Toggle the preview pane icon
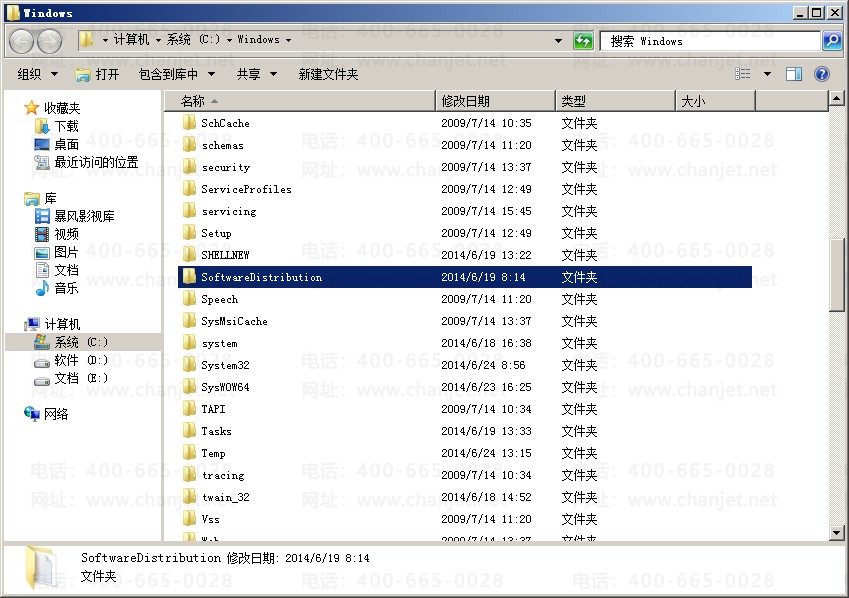Image resolution: width=849 pixels, height=598 pixels. pyautogui.click(x=794, y=74)
